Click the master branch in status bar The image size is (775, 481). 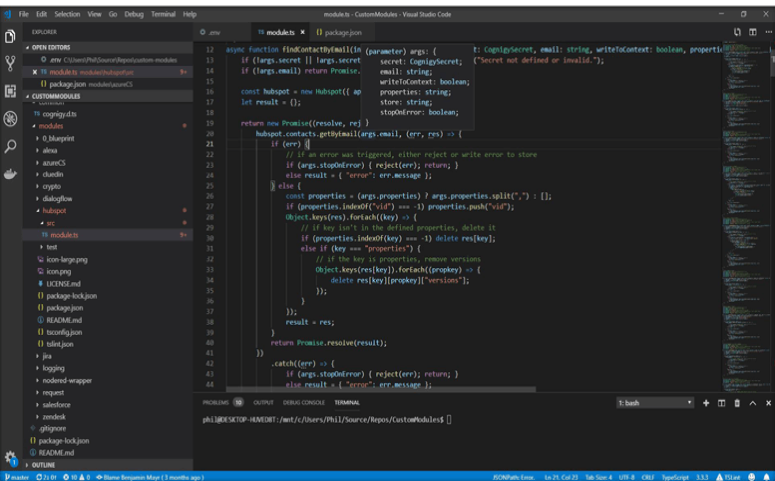click(18, 477)
